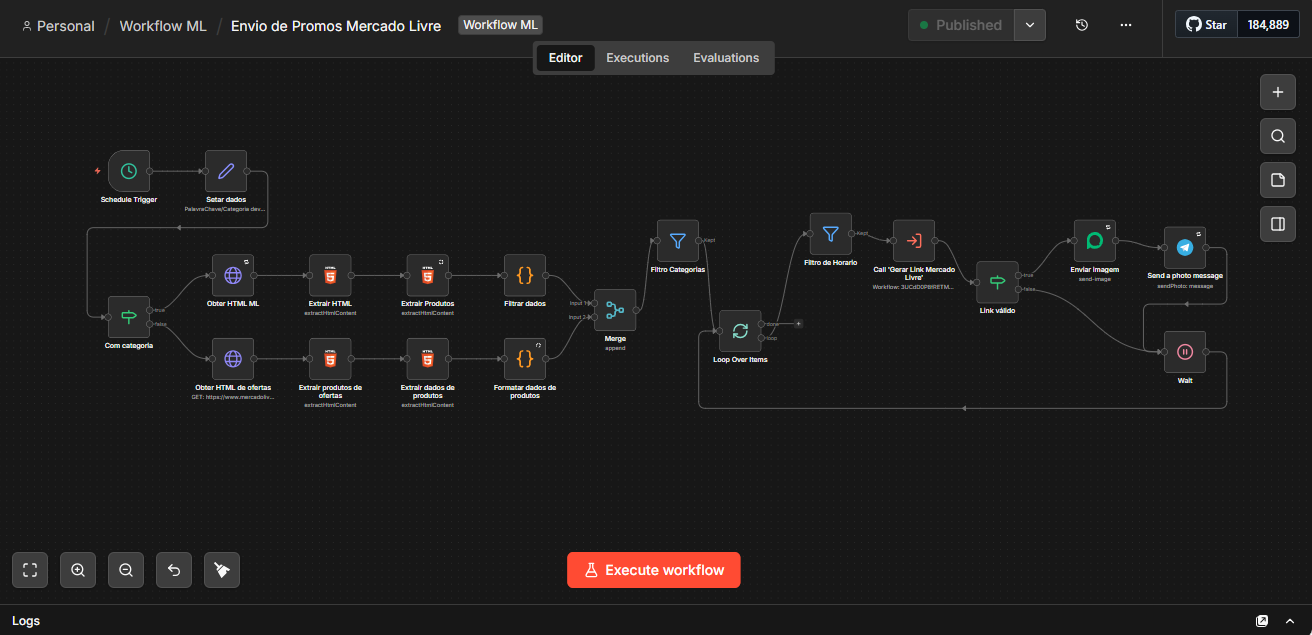Select the Wait node
The height and width of the screenshot is (635, 1312).
coord(1185,352)
